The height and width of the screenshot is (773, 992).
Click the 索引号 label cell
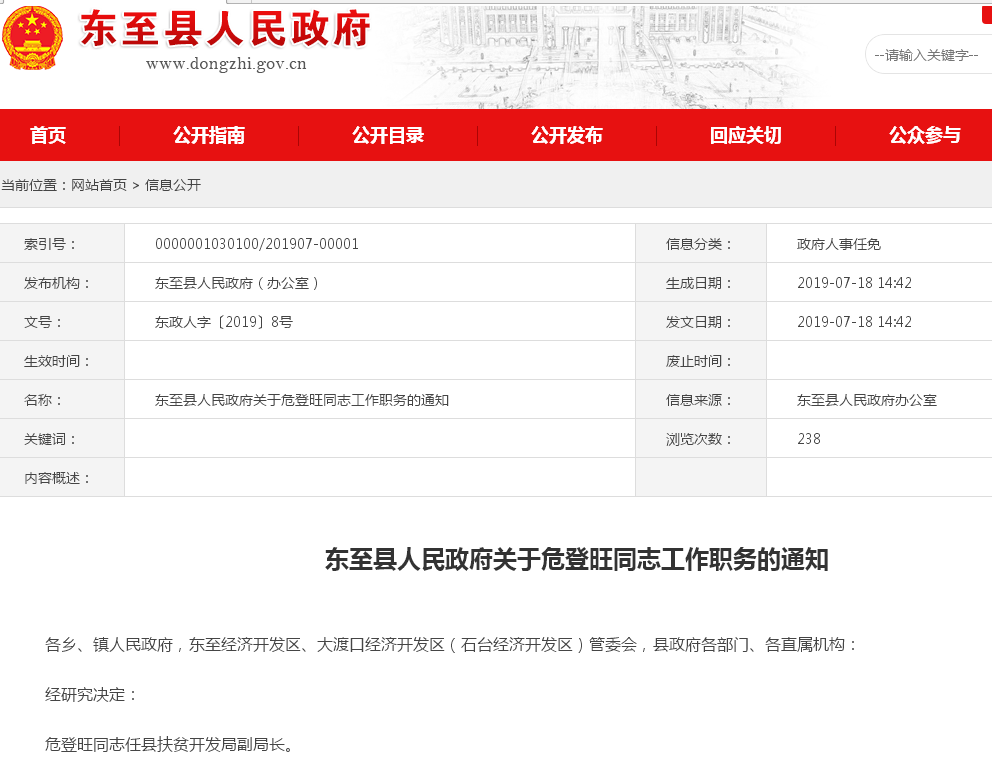62,244
